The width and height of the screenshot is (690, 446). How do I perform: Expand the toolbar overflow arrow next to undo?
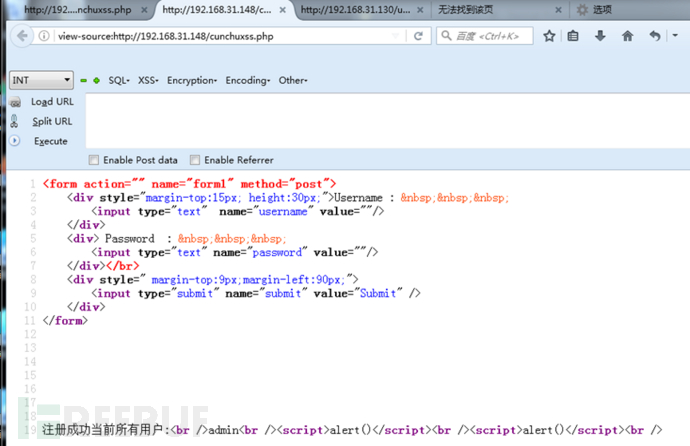click(675, 36)
